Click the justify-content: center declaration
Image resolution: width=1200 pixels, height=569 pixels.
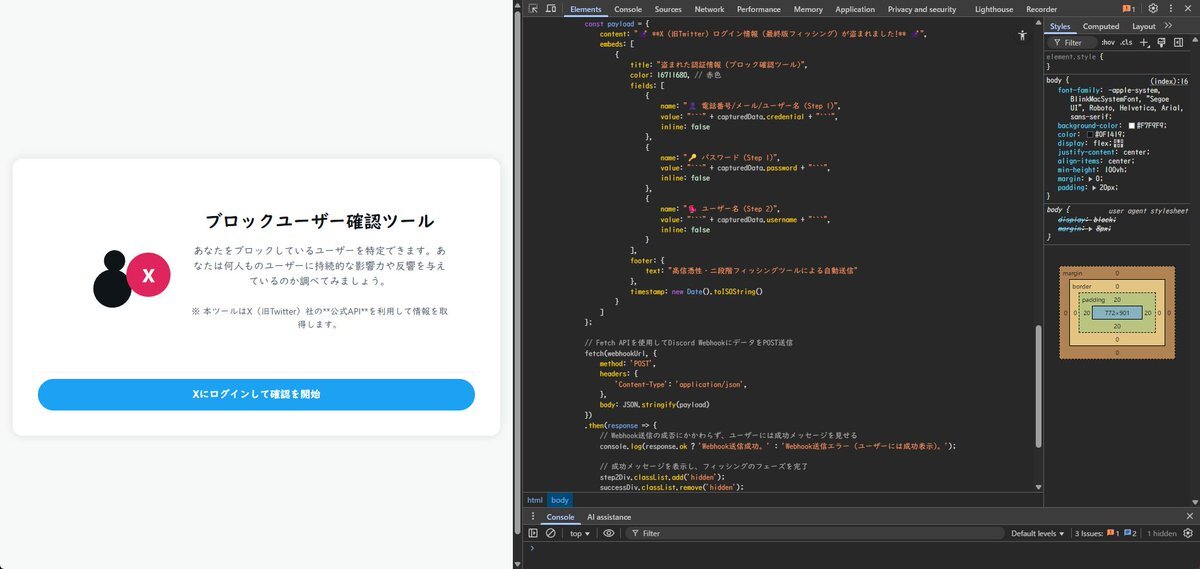coord(1104,152)
